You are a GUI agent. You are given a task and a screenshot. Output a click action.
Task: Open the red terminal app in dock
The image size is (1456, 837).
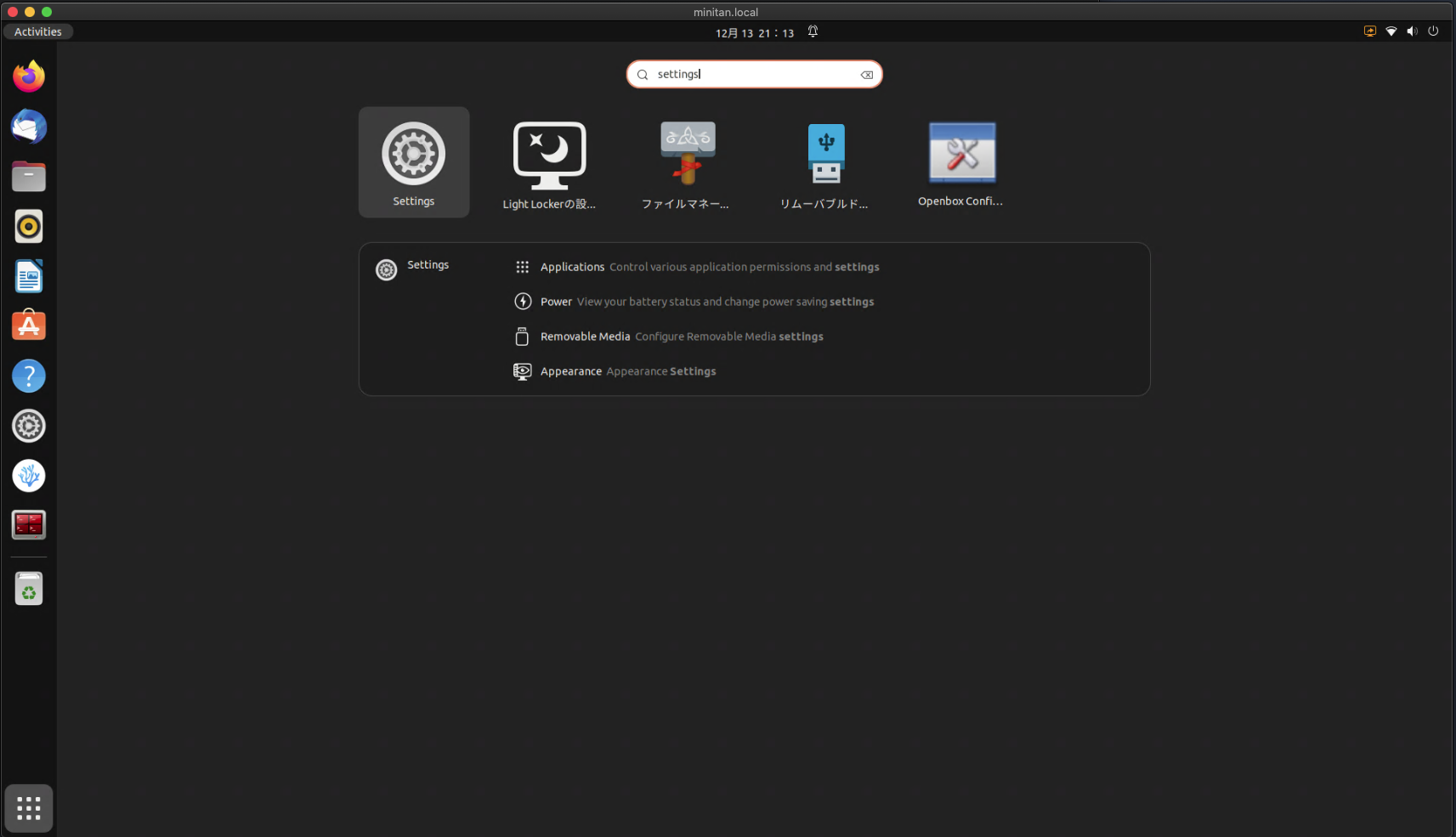tap(29, 525)
